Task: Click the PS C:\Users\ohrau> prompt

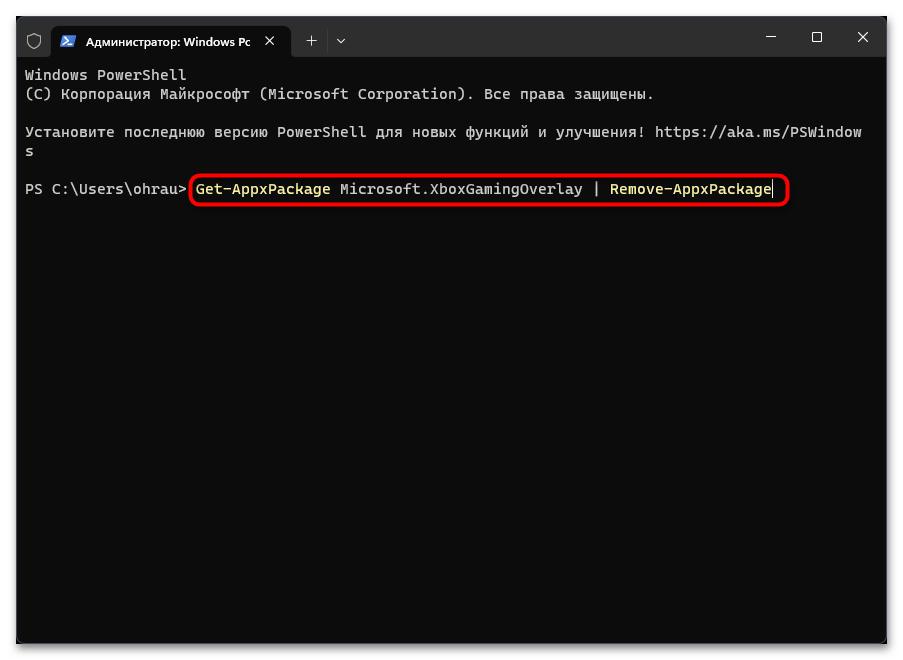Action: tap(106, 189)
